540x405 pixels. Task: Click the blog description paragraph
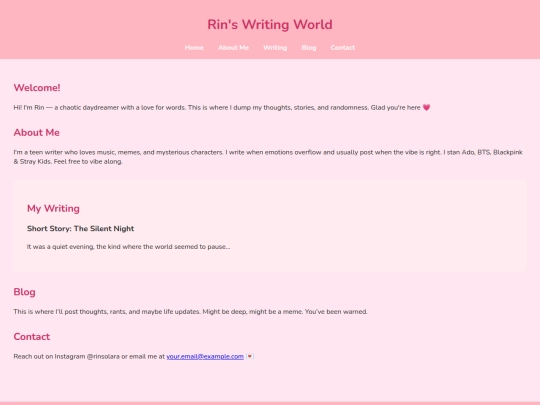click(190, 312)
